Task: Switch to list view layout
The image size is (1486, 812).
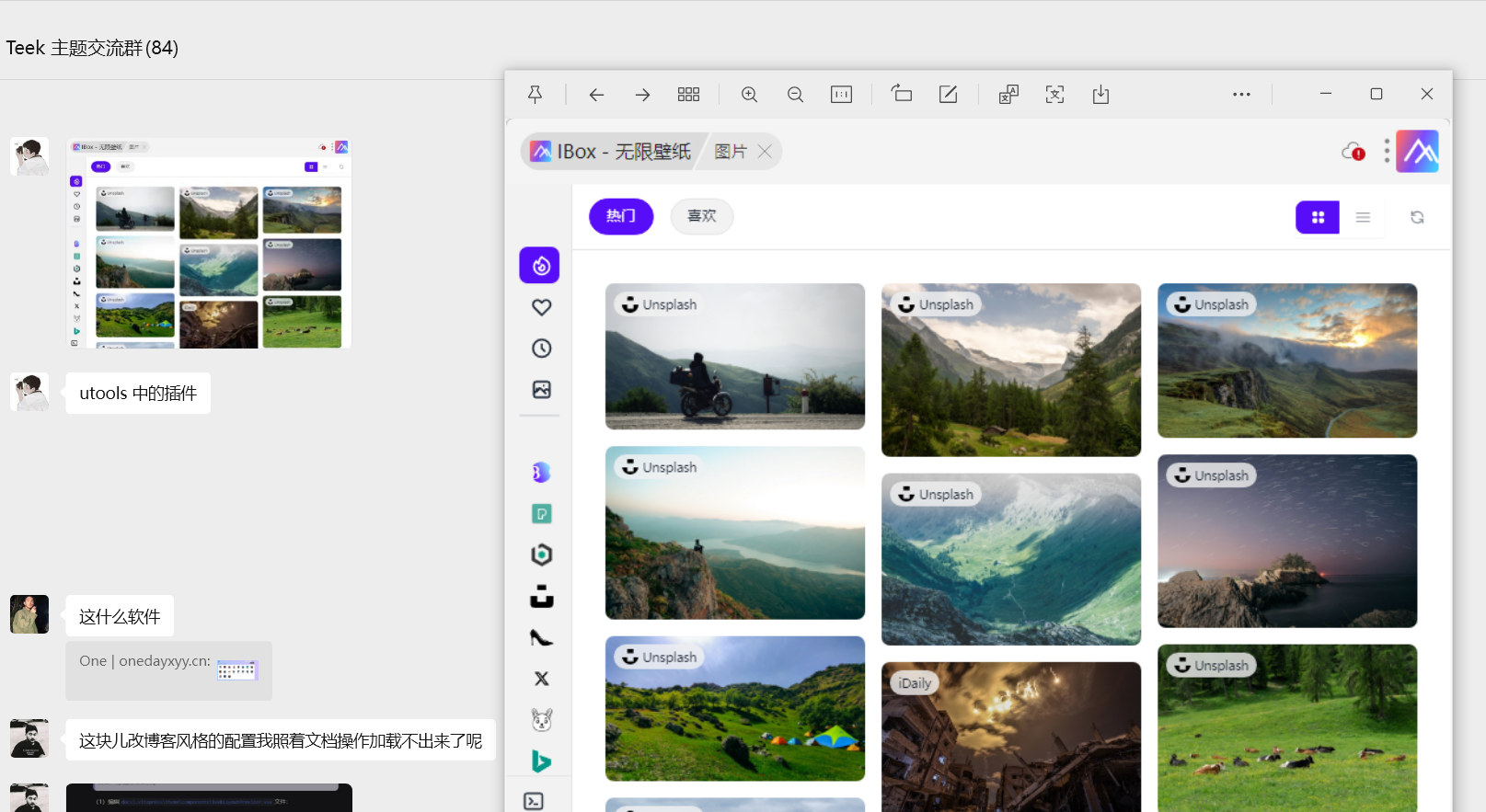Action: coord(1363,218)
